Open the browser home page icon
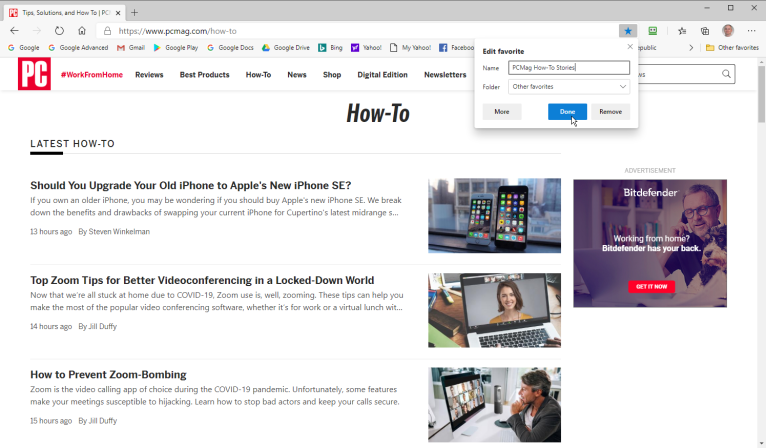Image resolution: width=766 pixels, height=448 pixels. coord(82,31)
